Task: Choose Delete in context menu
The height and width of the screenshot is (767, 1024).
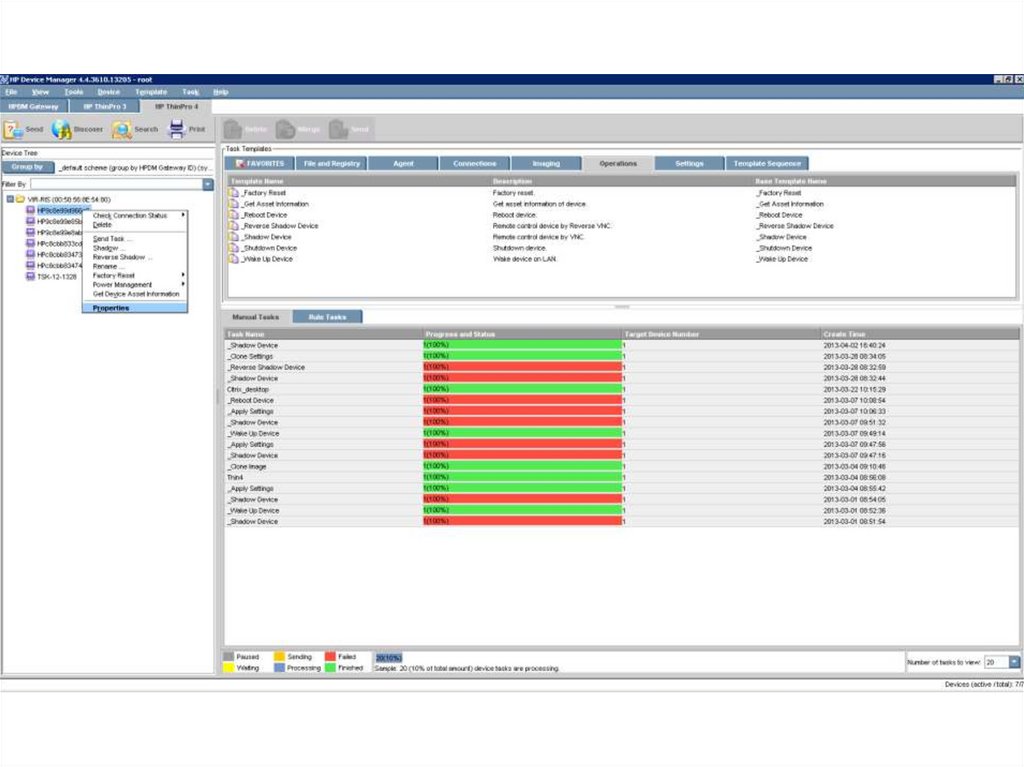Action: 135,224
